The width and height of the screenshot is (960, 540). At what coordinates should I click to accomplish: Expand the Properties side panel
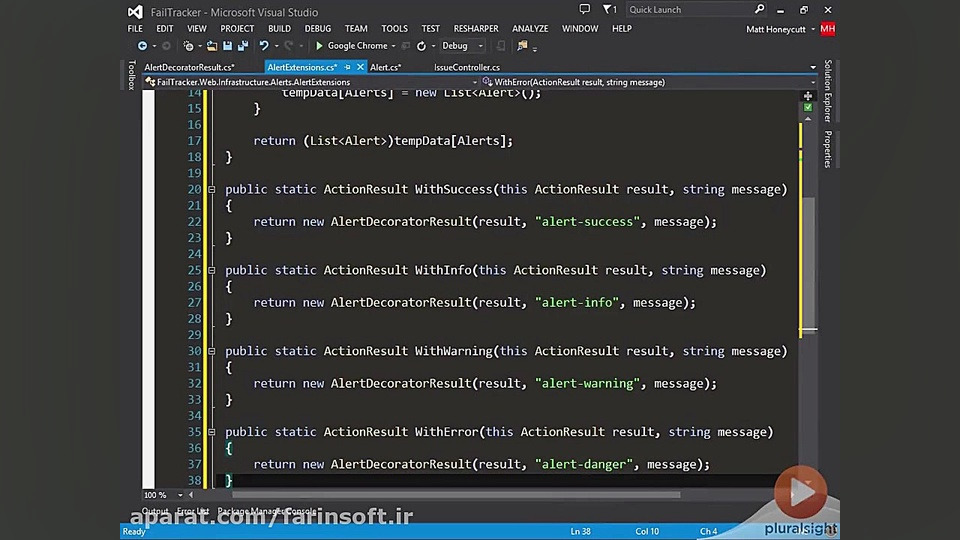[x=828, y=149]
